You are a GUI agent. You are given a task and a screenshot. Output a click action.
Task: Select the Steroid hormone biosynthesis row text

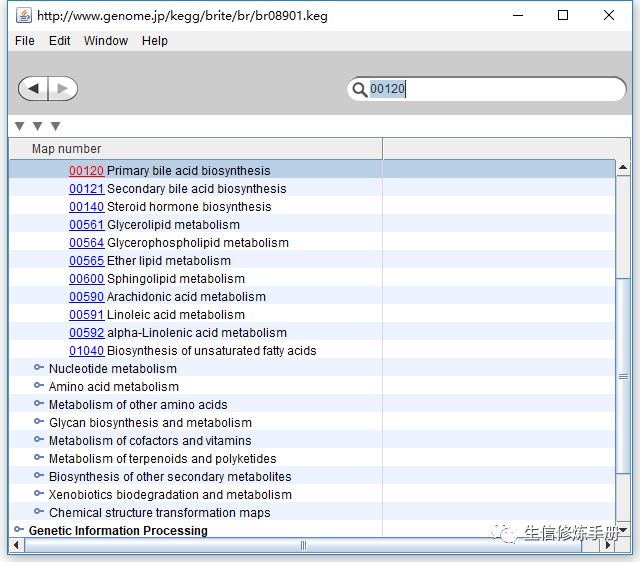click(189, 207)
